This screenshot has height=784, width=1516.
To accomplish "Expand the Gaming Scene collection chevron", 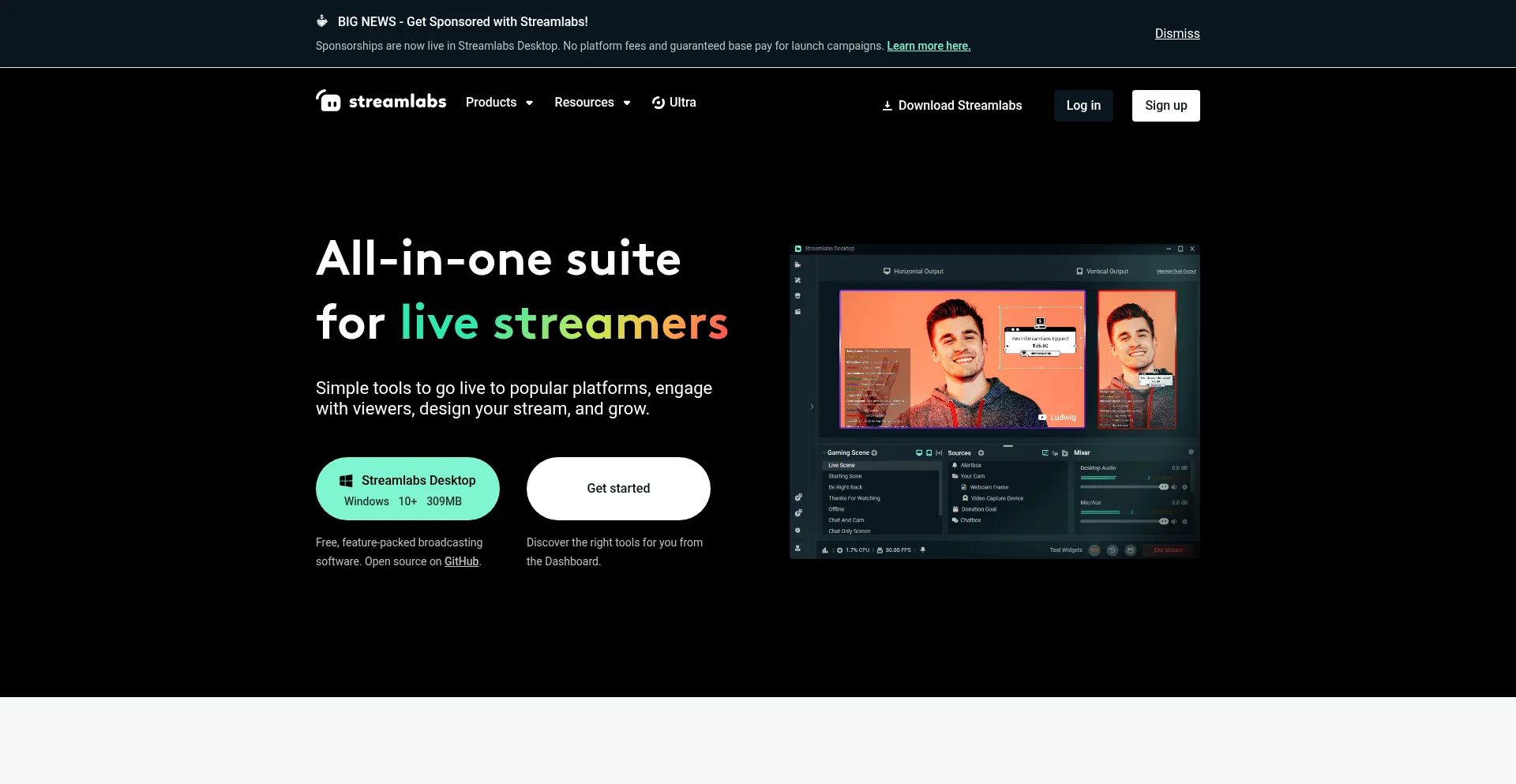I will (x=824, y=453).
